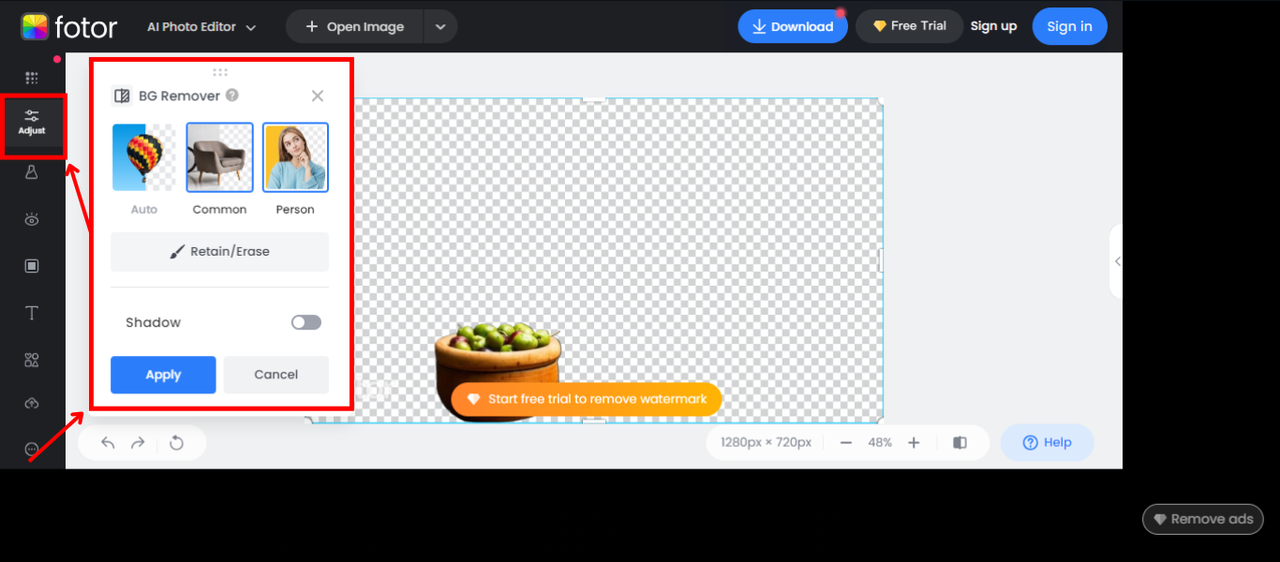Image resolution: width=1280 pixels, height=562 pixels.
Task: Click the compare before/after icon
Action: [960, 443]
